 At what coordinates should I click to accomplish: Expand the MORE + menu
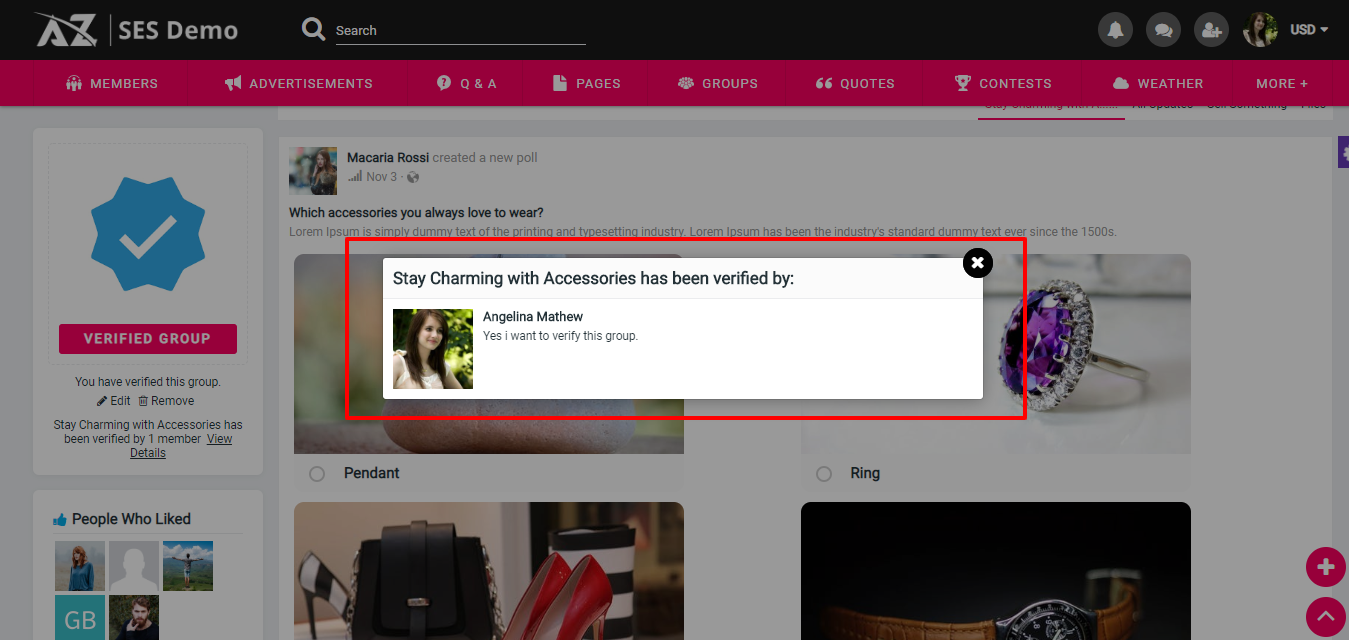(x=1282, y=83)
